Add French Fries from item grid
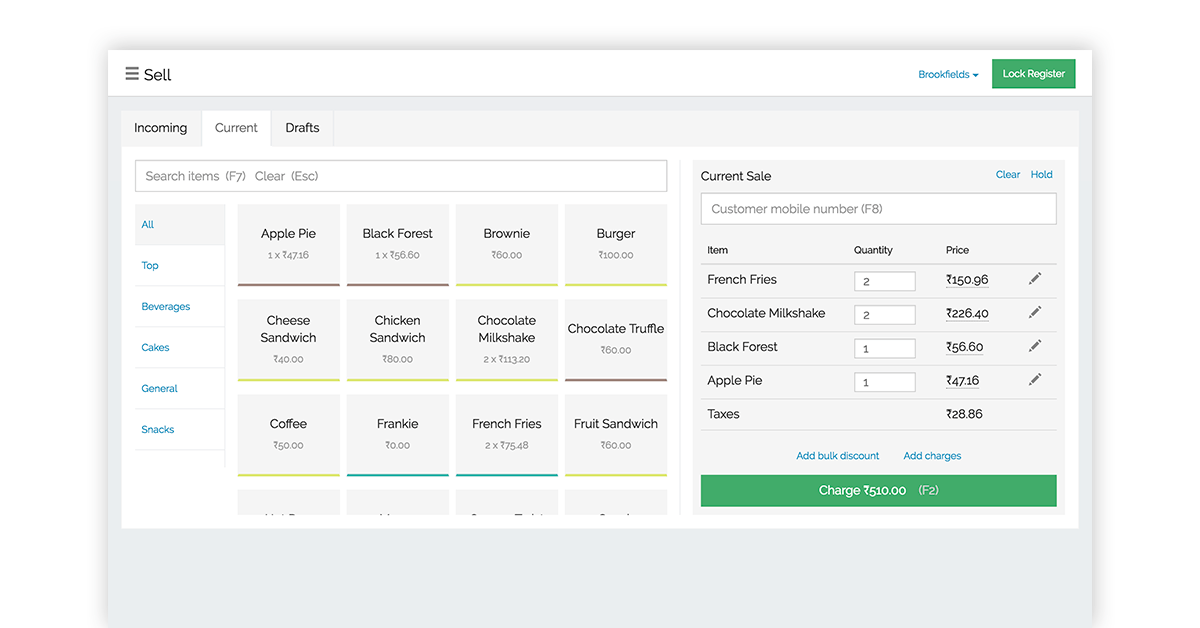 (x=507, y=435)
